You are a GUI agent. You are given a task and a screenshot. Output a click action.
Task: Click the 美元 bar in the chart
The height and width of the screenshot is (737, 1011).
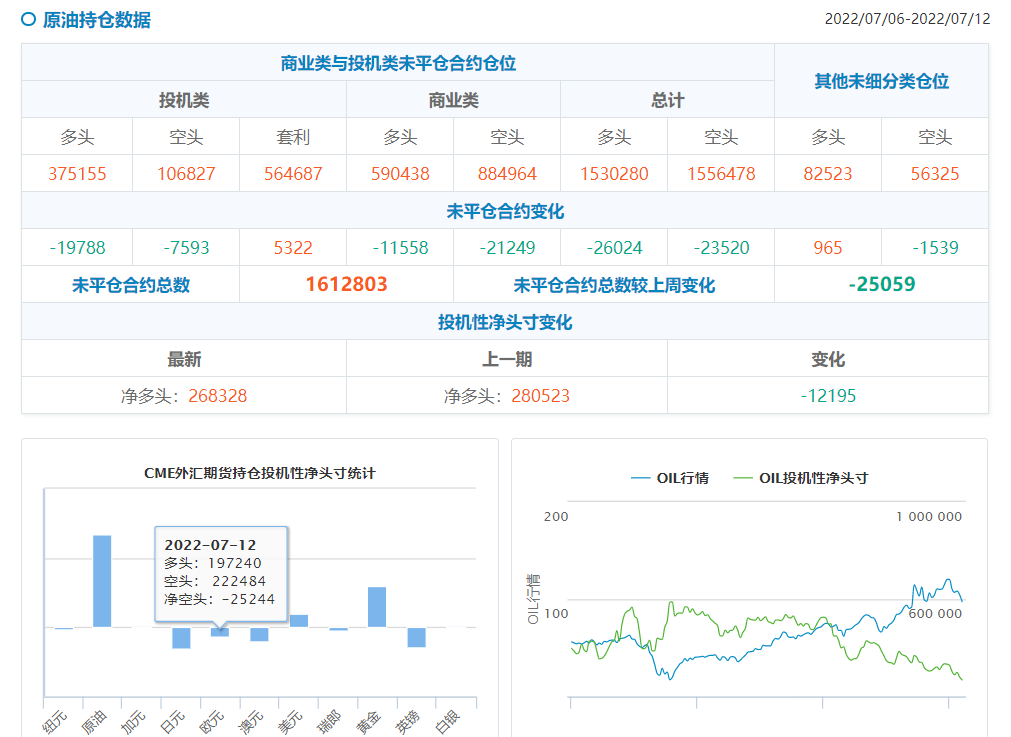[x=299, y=621]
